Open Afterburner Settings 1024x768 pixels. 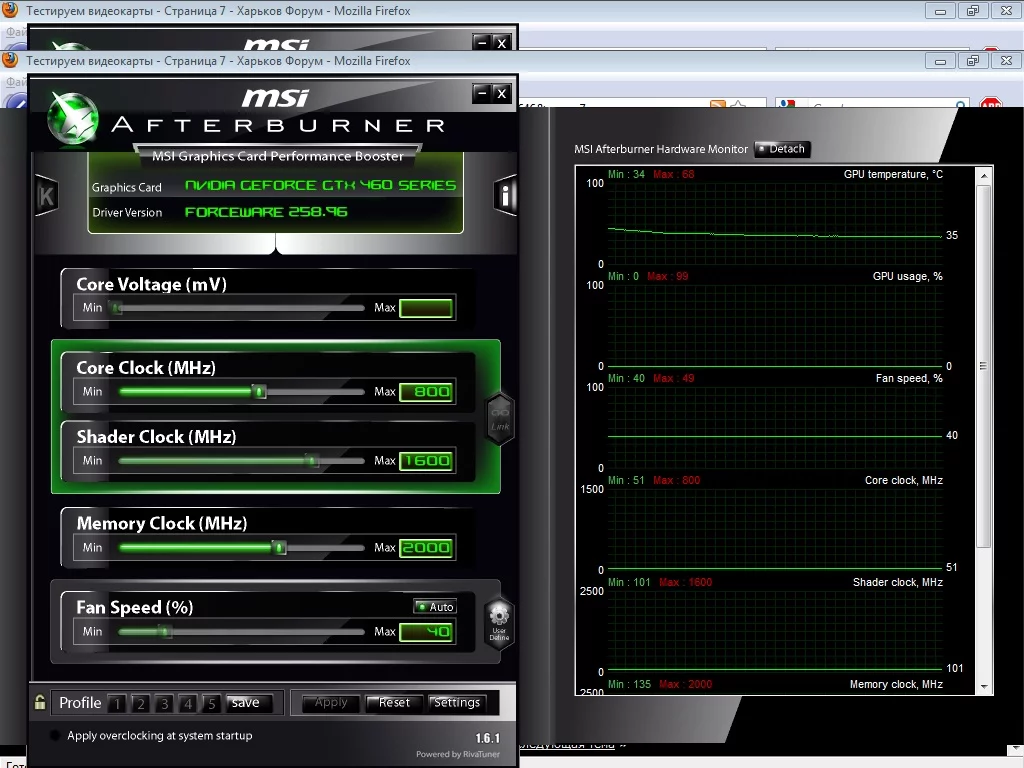coord(457,703)
